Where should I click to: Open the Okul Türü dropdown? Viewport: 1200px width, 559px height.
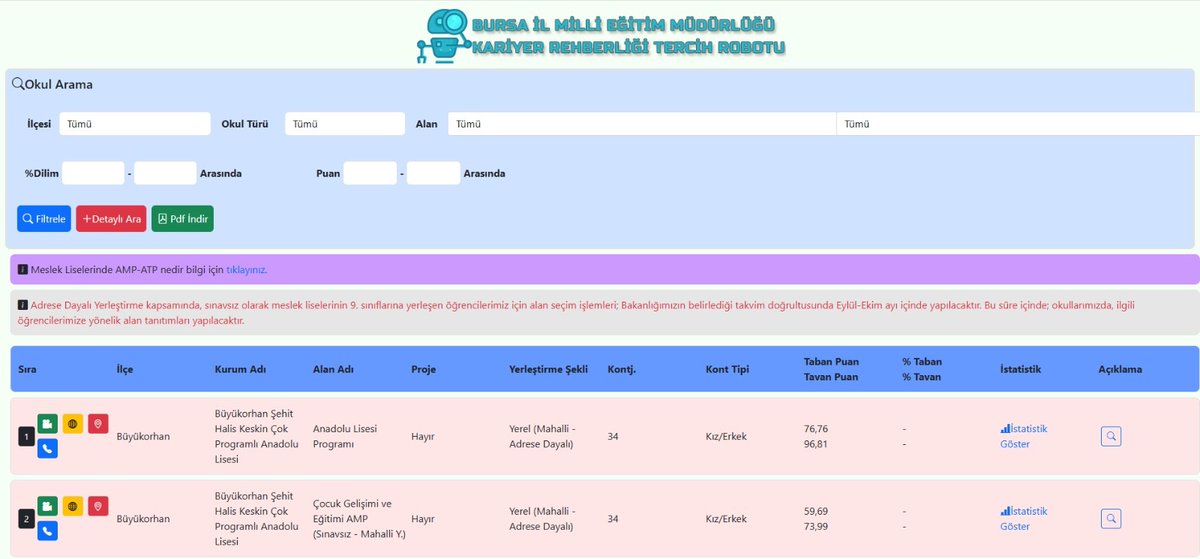[345, 124]
